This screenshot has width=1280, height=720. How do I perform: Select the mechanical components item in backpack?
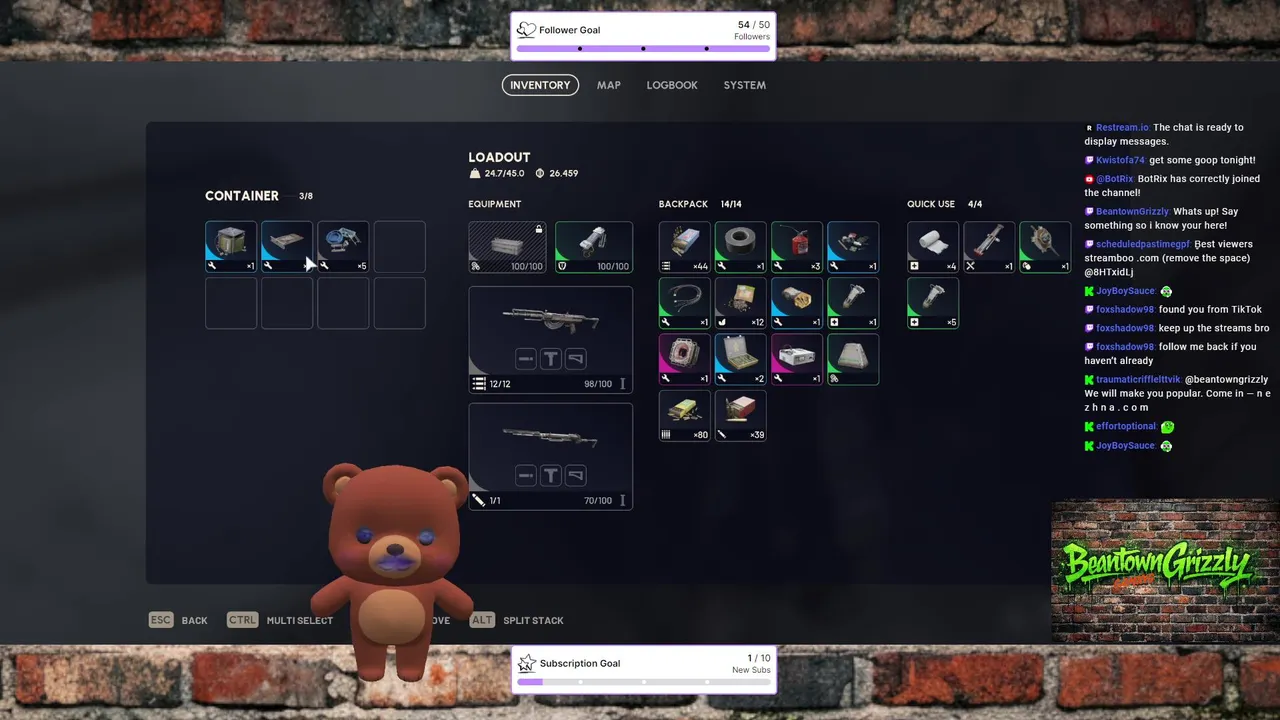coord(853,247)
